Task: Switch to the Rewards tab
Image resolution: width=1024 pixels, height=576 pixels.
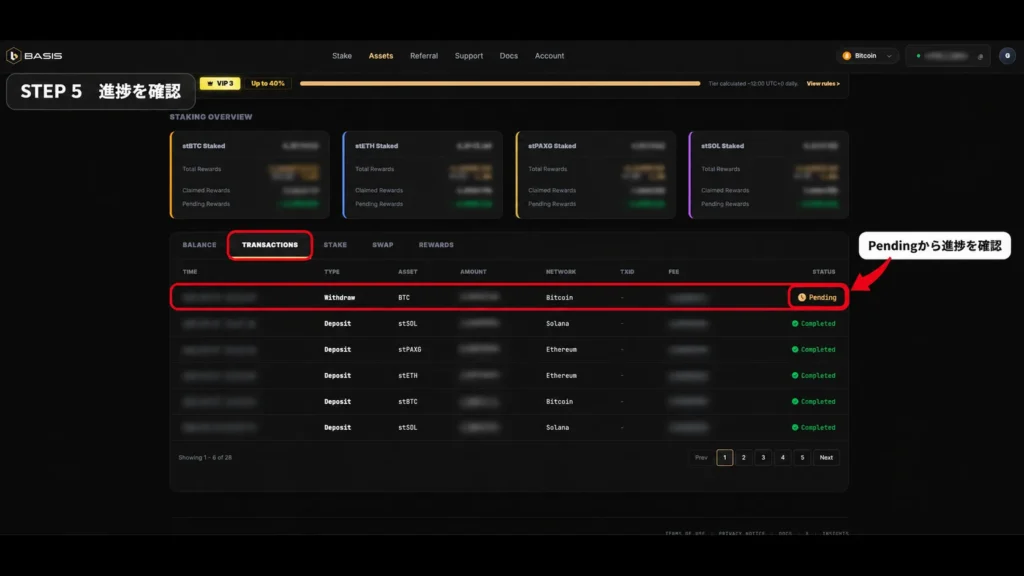Action: pos(436,245)
